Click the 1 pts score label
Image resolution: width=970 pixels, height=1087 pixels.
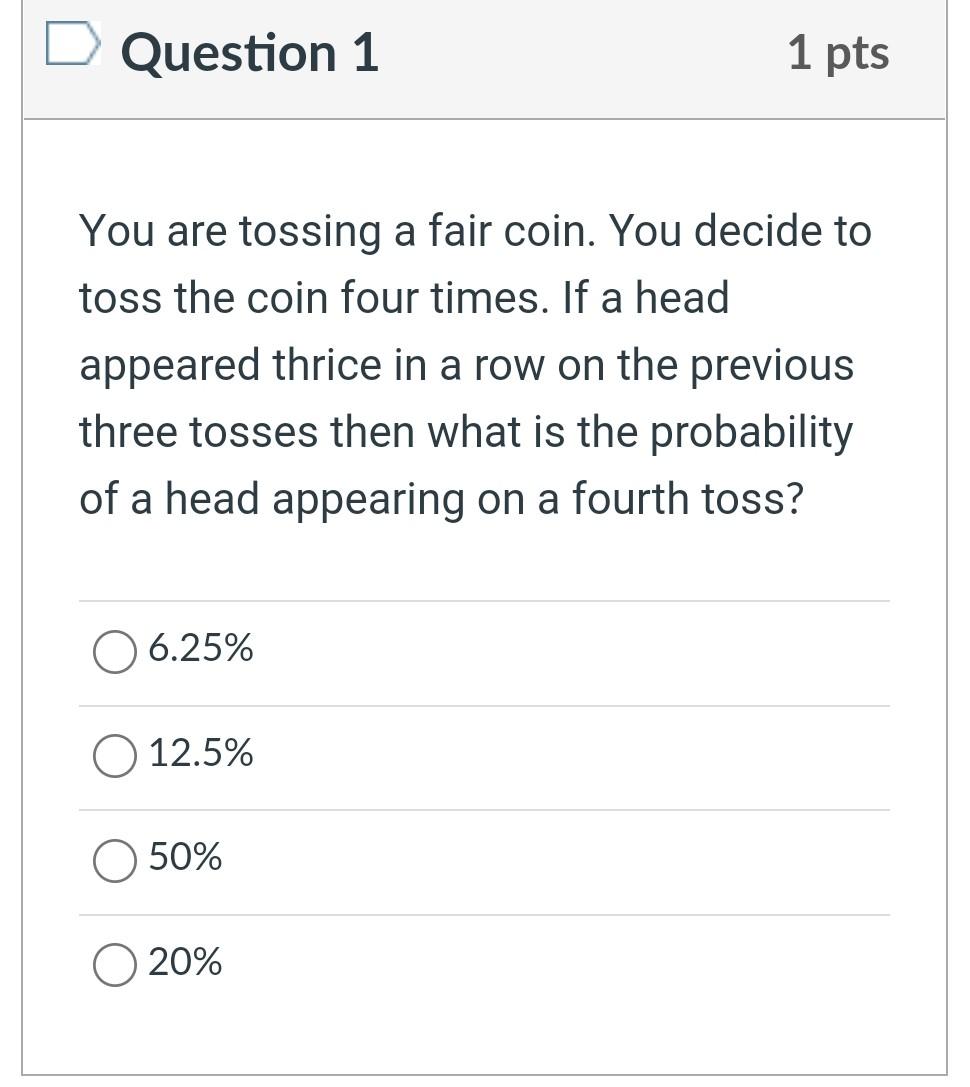[x=838, y=53]
